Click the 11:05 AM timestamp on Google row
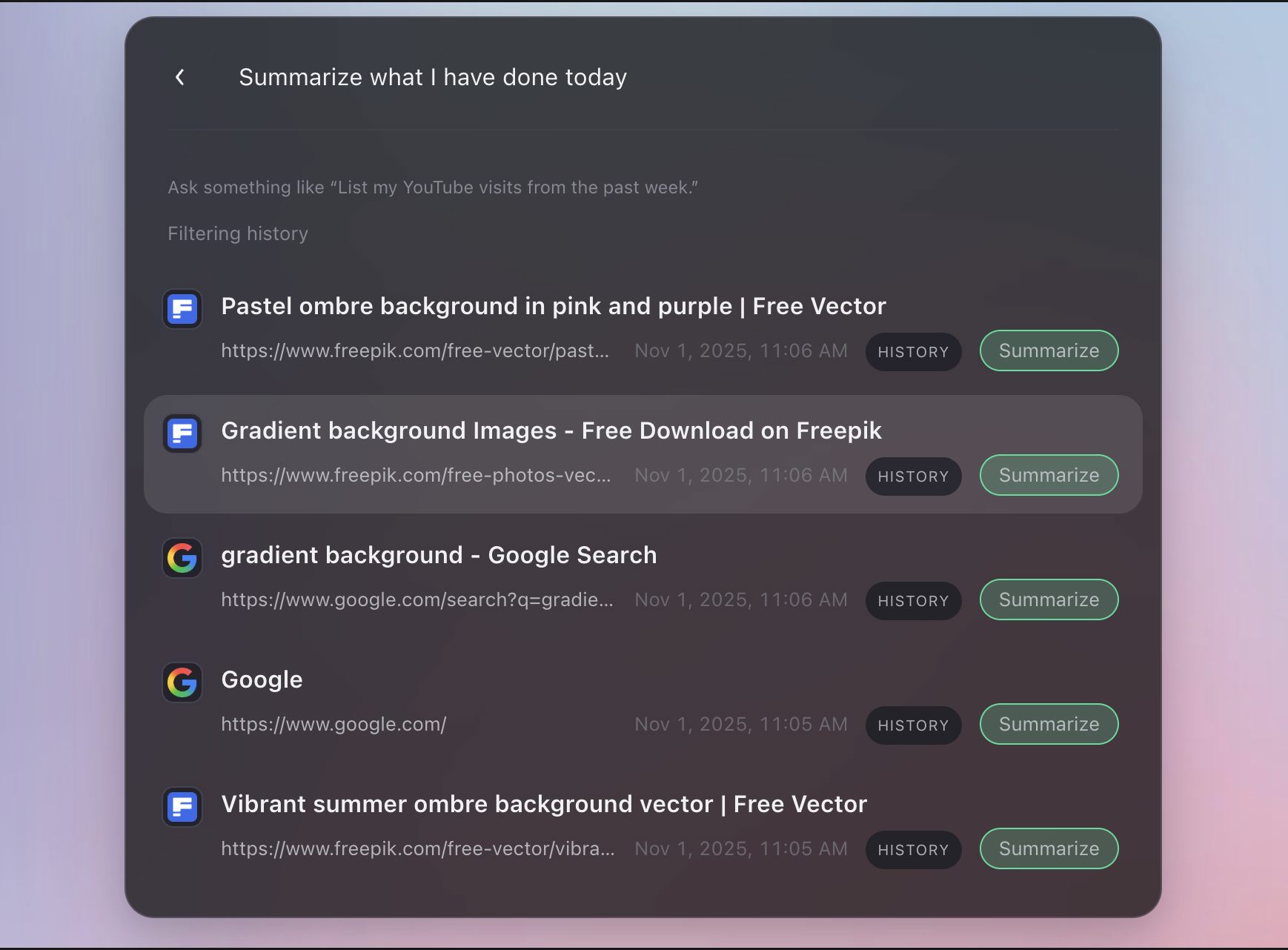The height and width of the screenshot is (950, 1288). 741,724
